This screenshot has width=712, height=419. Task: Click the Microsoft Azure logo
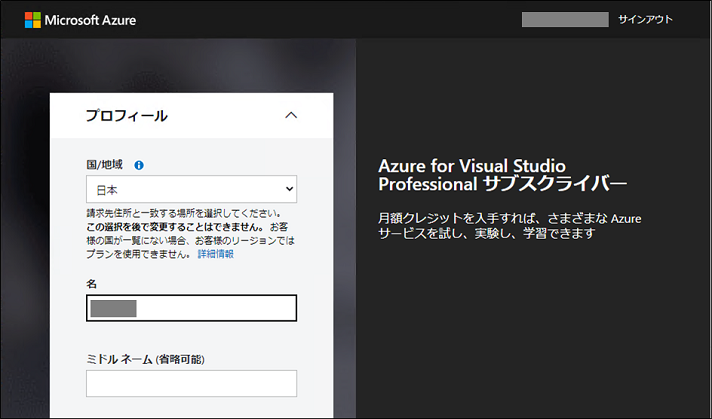tap(80, 20)
